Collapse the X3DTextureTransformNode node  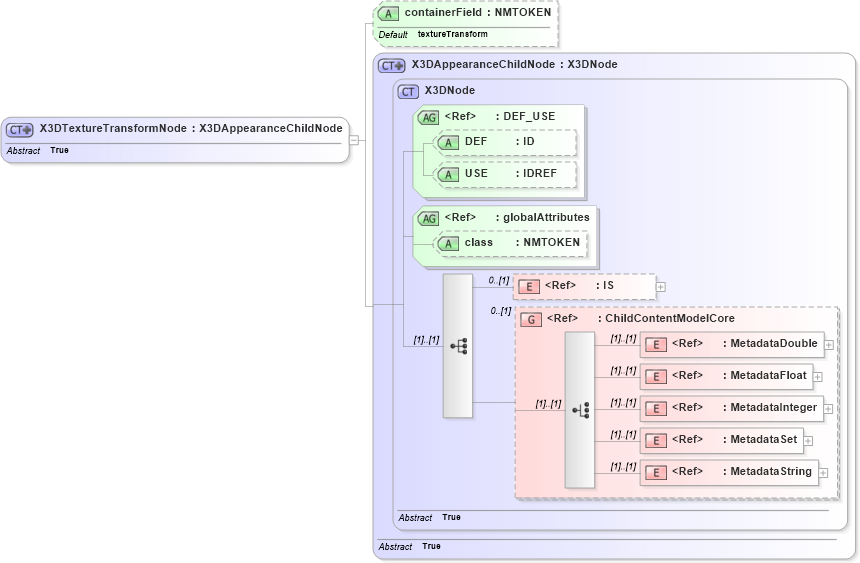(x=354, y=140)
